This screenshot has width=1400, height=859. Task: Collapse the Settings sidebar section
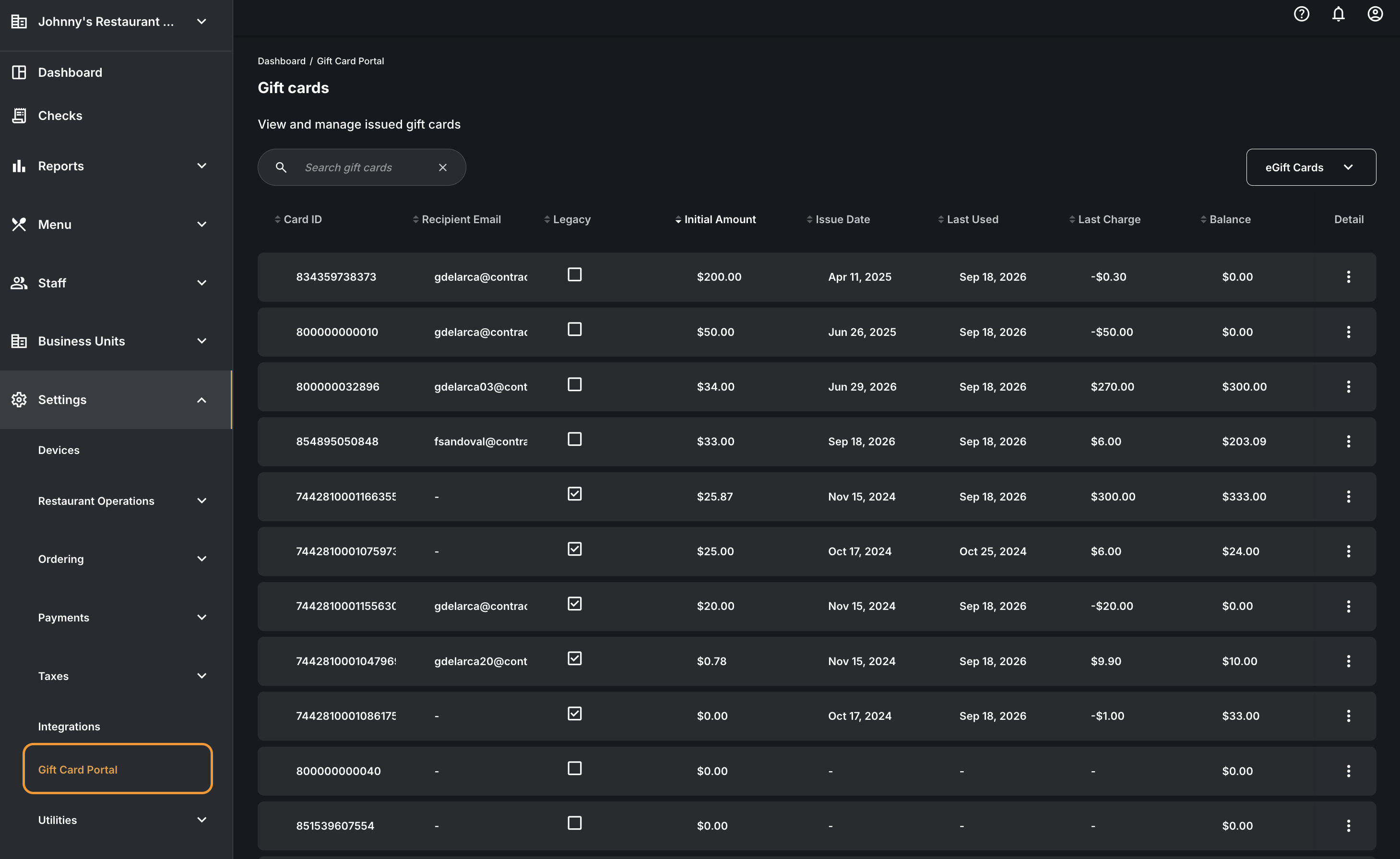tap(116, 399)
